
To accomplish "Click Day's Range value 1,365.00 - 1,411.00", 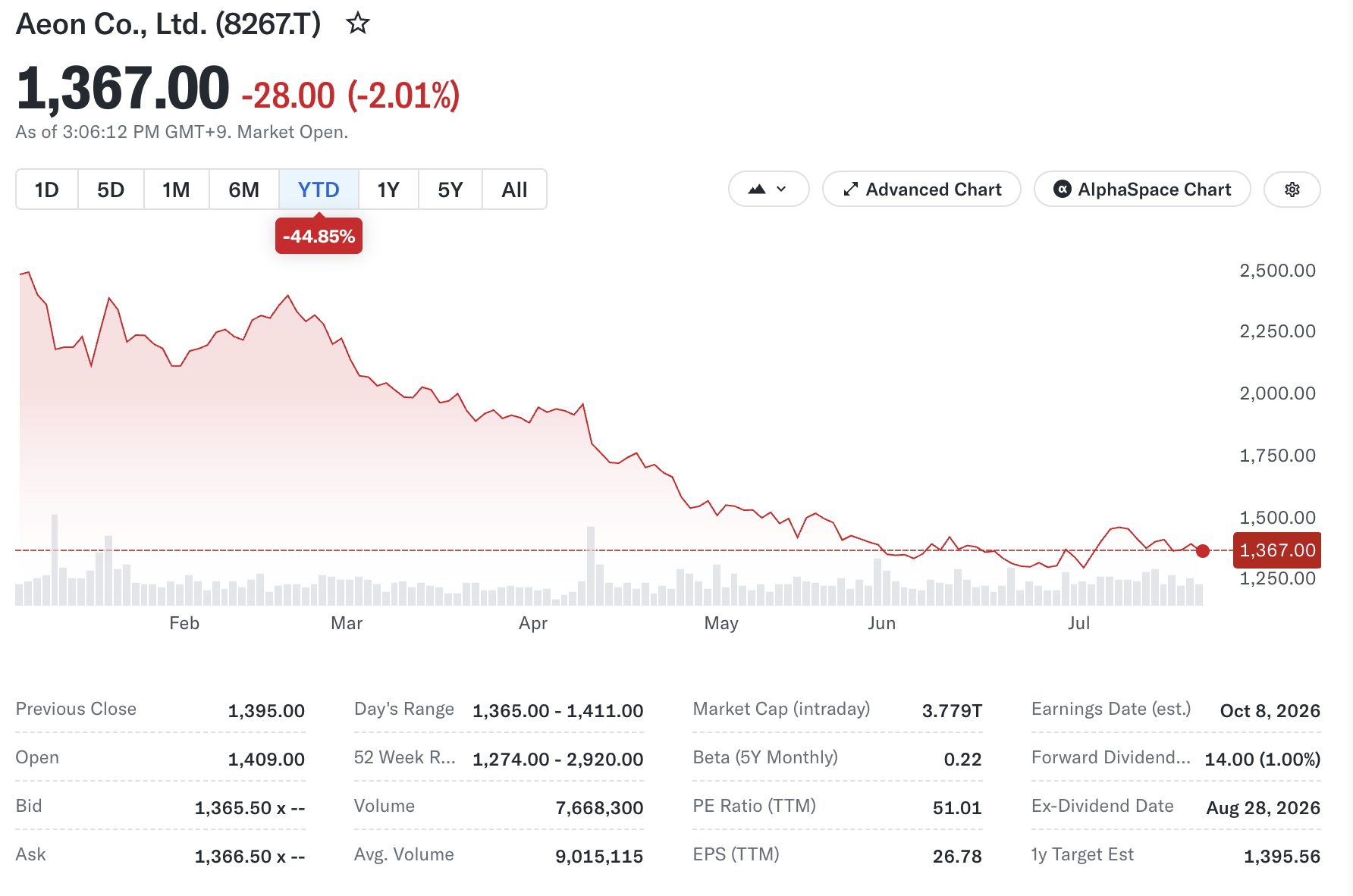I will point(557,711).
